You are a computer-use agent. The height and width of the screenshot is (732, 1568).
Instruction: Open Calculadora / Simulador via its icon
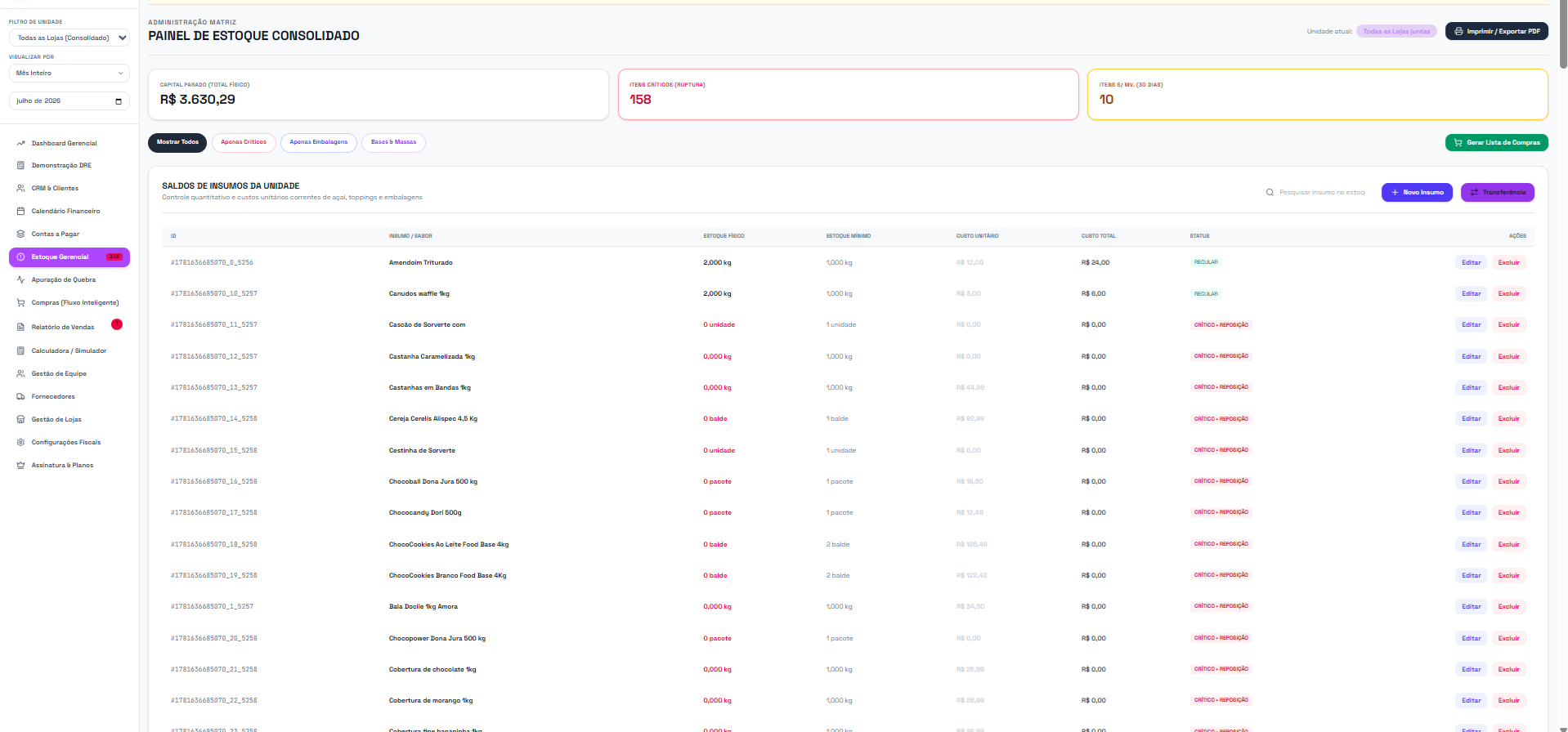pyautogui.click(x=20, y=350)
